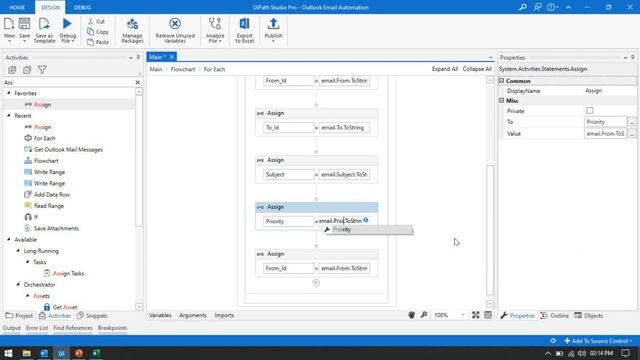640x360 pixels.
Task: Click fit to screen icon
Action: 476,315
